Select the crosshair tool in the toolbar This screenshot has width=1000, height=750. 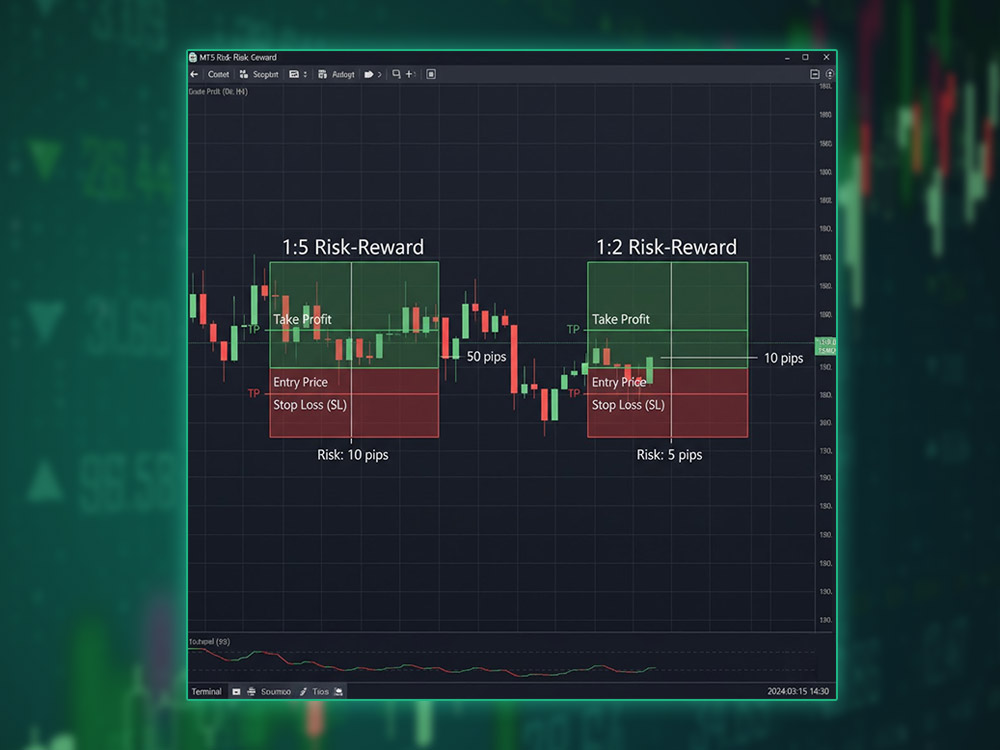[408, 74]
